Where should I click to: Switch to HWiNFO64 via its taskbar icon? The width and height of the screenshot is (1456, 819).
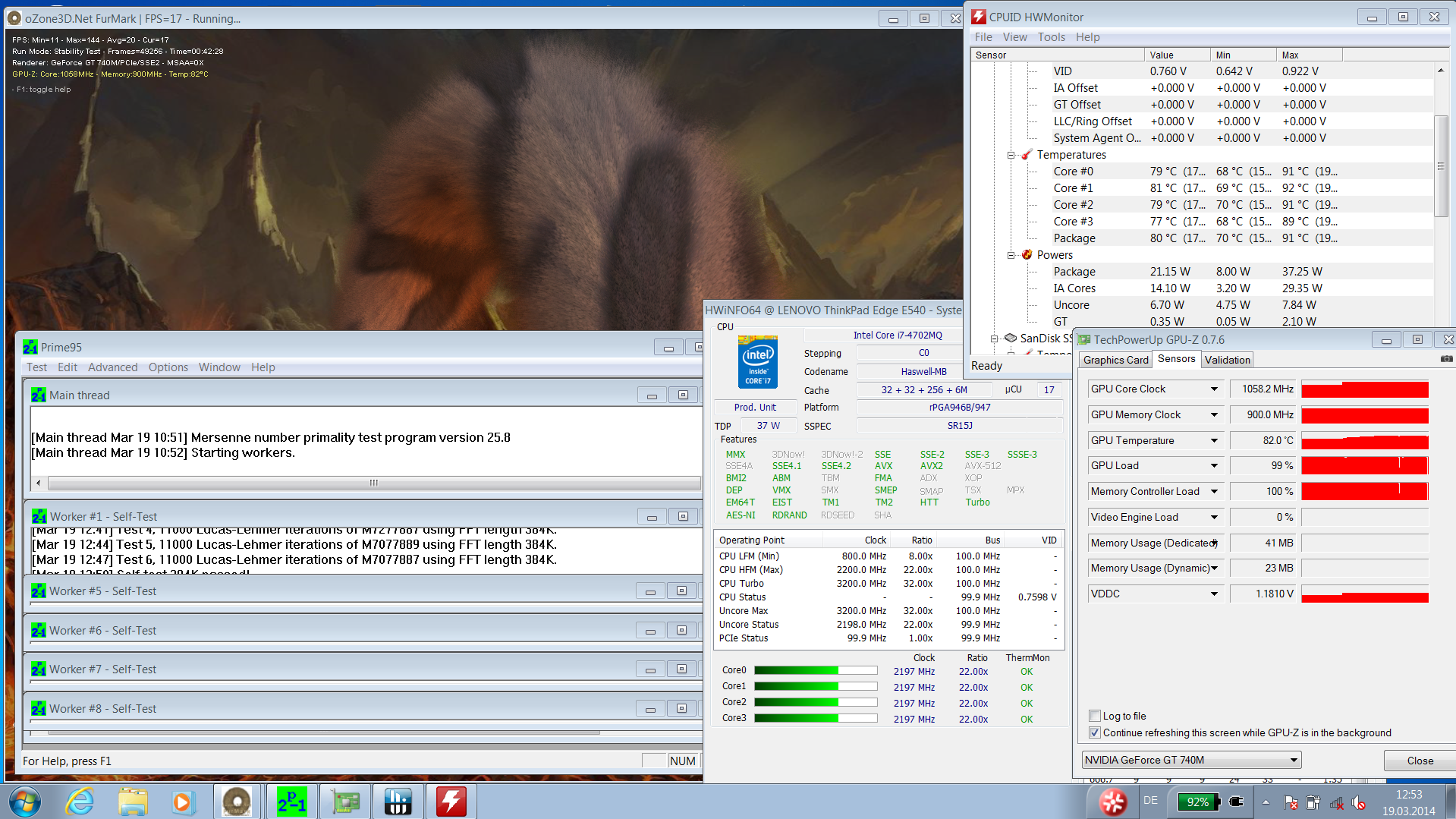tap(398, 802)
